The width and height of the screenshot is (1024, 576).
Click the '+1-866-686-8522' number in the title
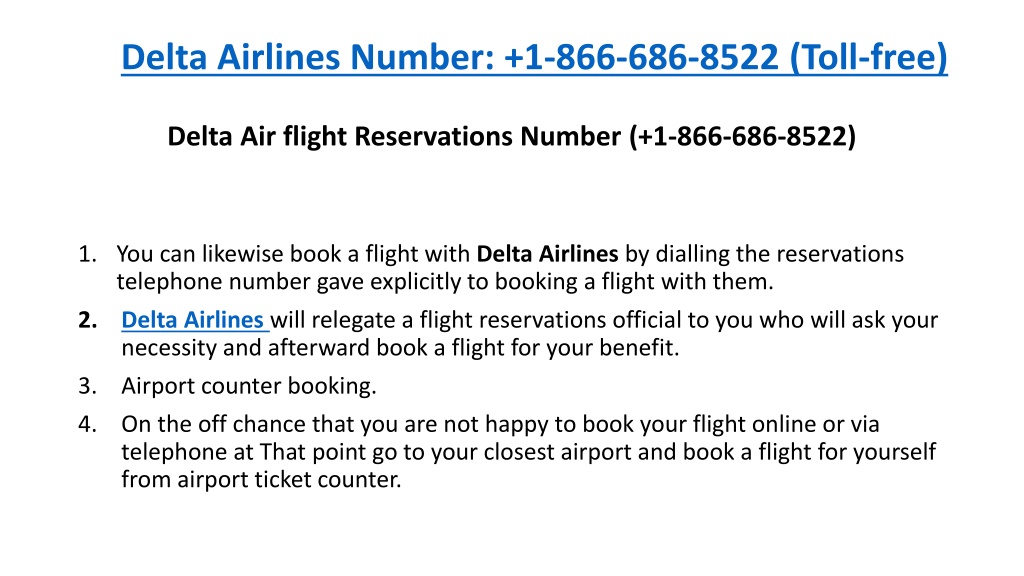click(641, 57)
